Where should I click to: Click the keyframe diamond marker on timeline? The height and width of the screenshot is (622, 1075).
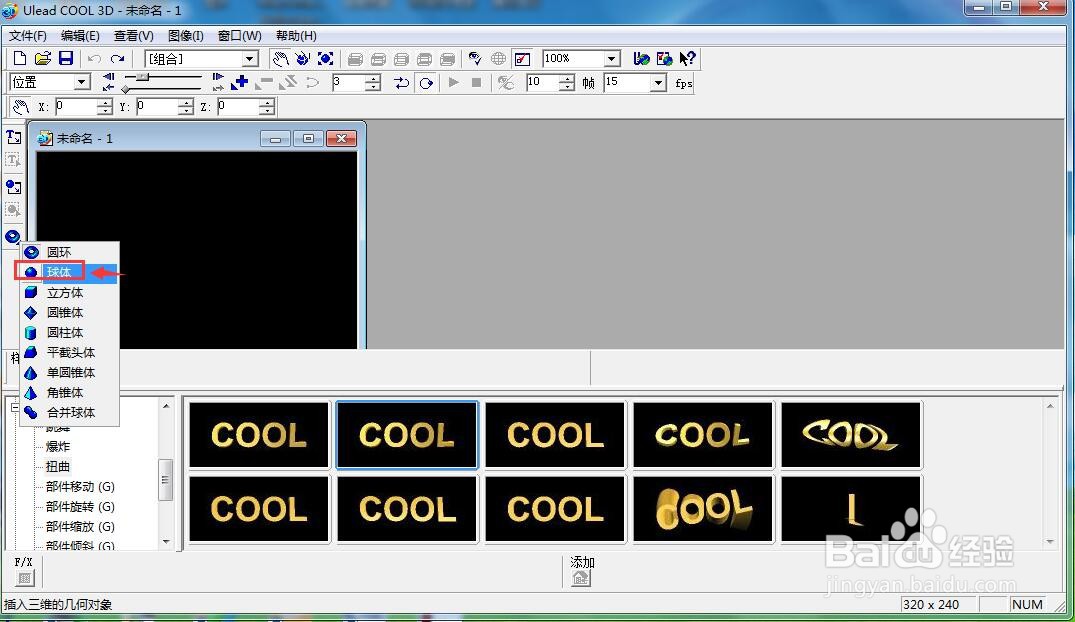[x=125, y=89]
